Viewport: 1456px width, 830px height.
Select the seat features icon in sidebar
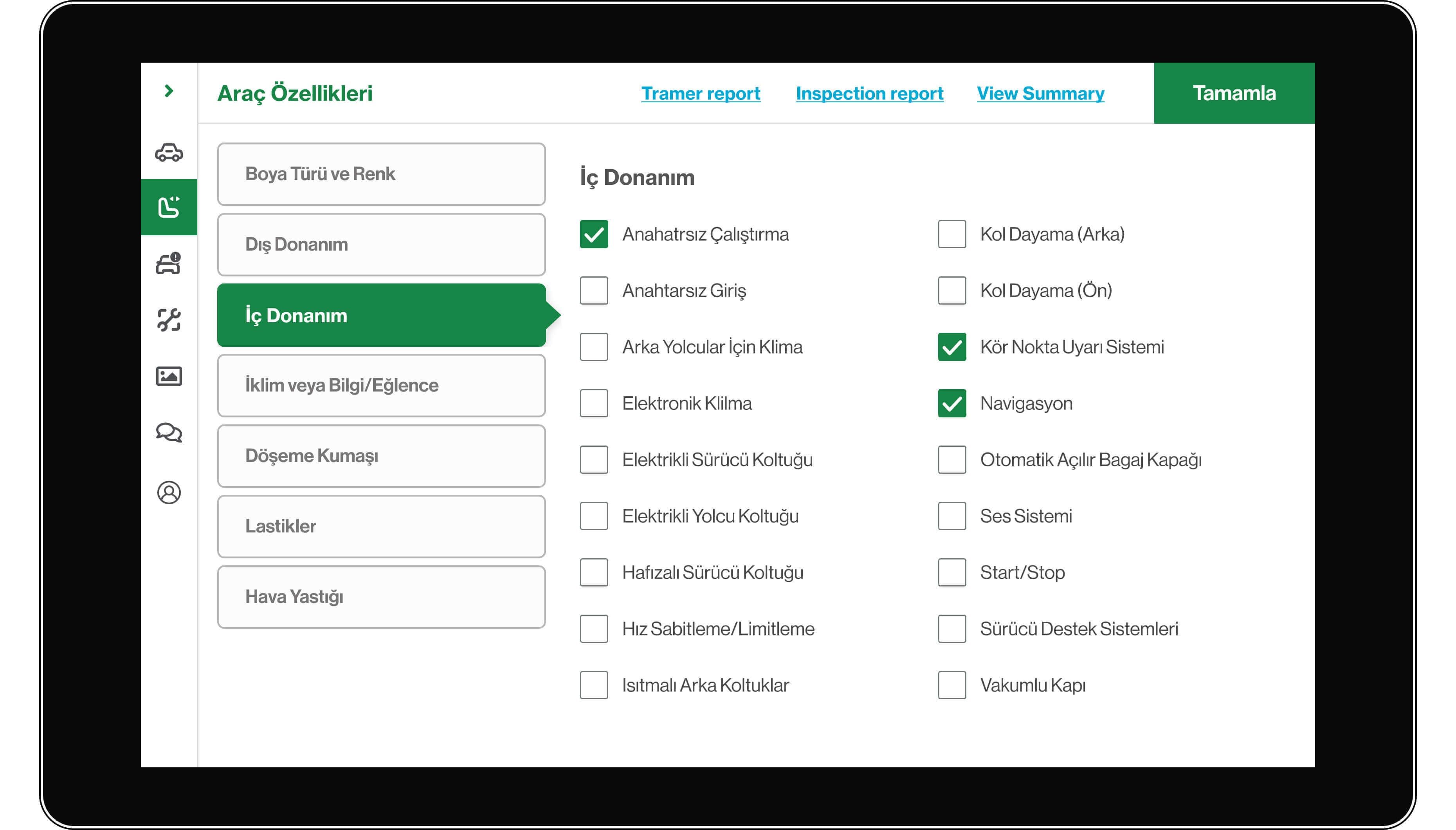pos(168,207)
